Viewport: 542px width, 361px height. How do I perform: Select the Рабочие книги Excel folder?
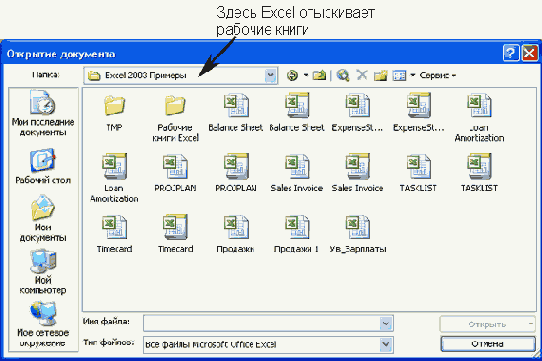(x=175, y=118)
